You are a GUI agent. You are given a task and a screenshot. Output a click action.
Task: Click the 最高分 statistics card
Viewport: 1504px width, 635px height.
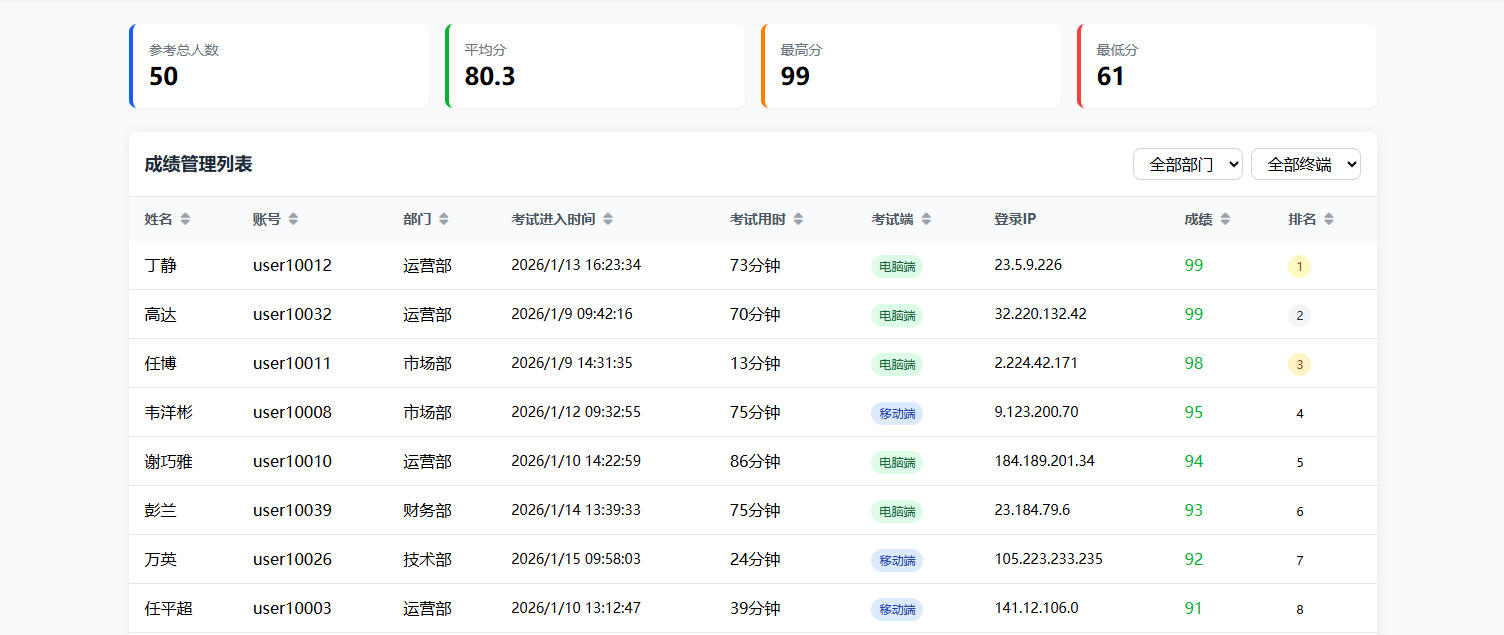pos(911,66)
